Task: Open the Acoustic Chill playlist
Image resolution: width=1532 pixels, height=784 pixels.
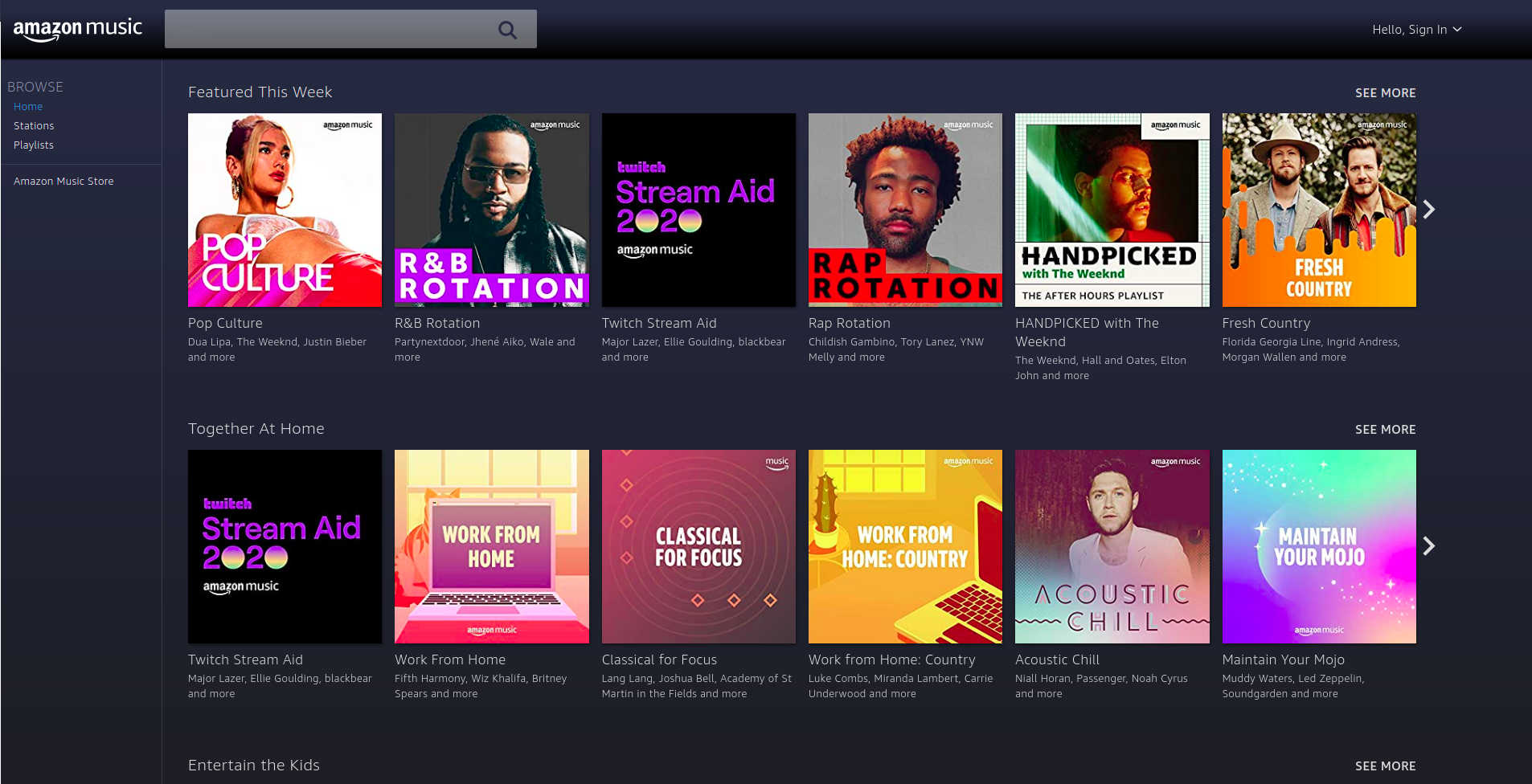Action: [1112, 546]
